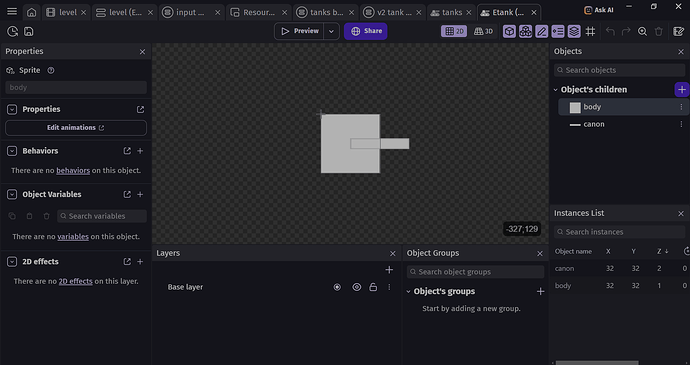Open the Base layer three-dot menu
690x365 pixels.
point(389,287)
